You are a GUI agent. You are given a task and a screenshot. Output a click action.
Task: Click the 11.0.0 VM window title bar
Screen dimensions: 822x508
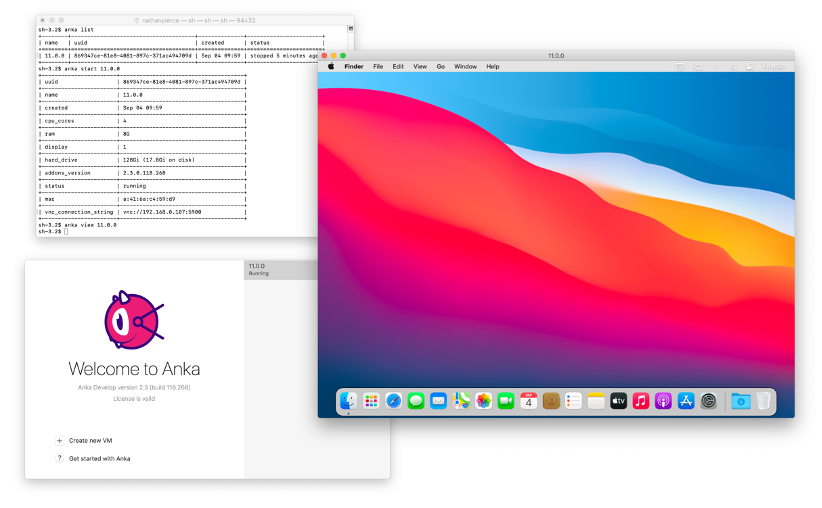click(x=556, y=56)
